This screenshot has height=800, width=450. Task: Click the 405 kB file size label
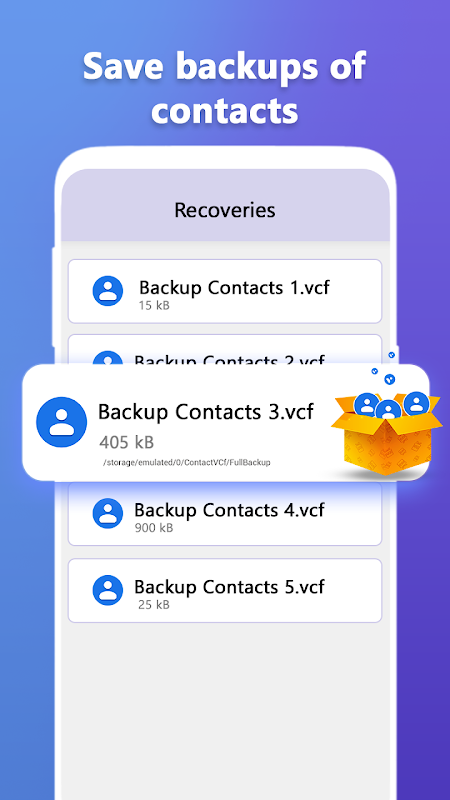[x=127, y=442]
